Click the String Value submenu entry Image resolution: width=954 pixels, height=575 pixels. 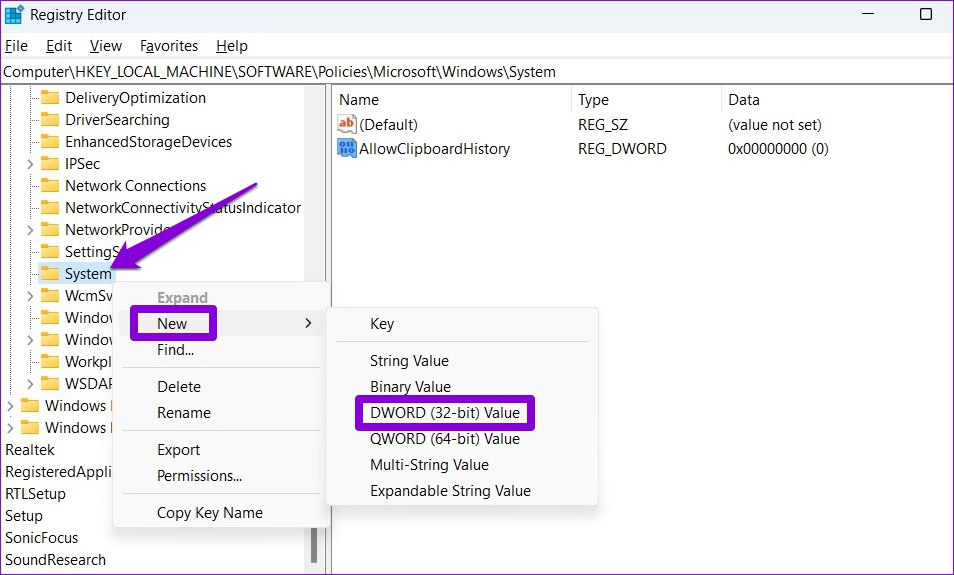(x=409, y=360)
